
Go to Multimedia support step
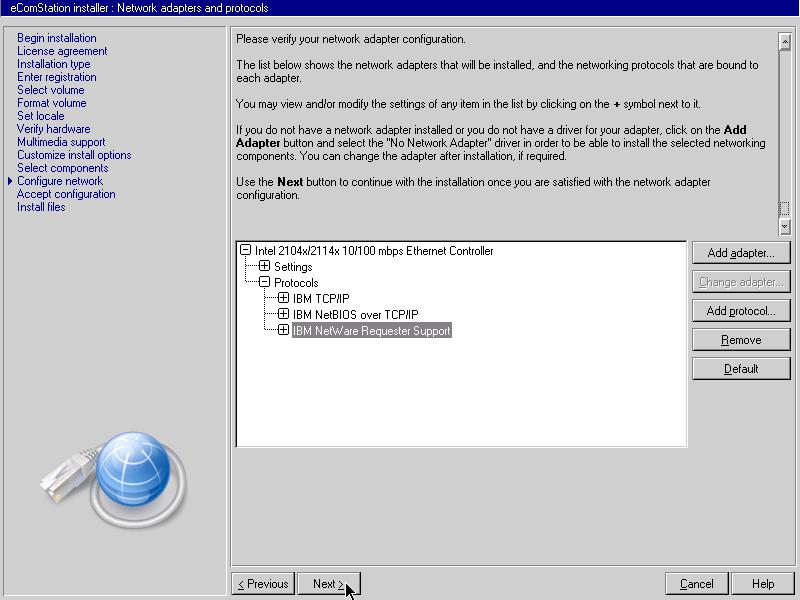click(61, 142)
